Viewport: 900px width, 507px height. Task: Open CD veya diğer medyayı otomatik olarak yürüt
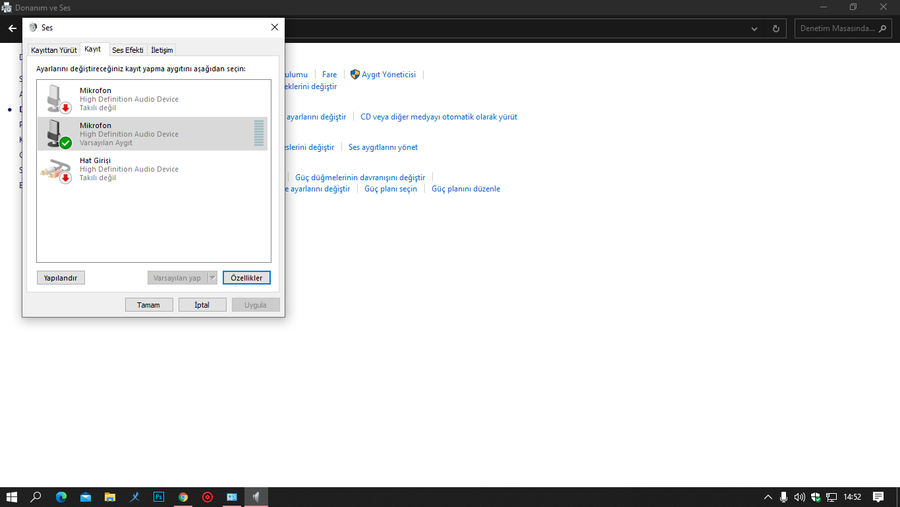tap(439, 117)
